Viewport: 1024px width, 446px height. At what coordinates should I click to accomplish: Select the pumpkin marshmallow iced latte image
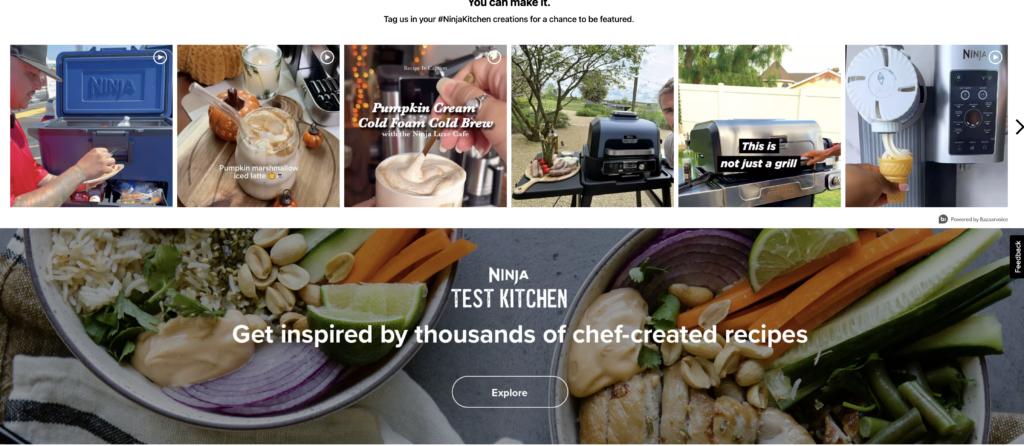(259, 126)
